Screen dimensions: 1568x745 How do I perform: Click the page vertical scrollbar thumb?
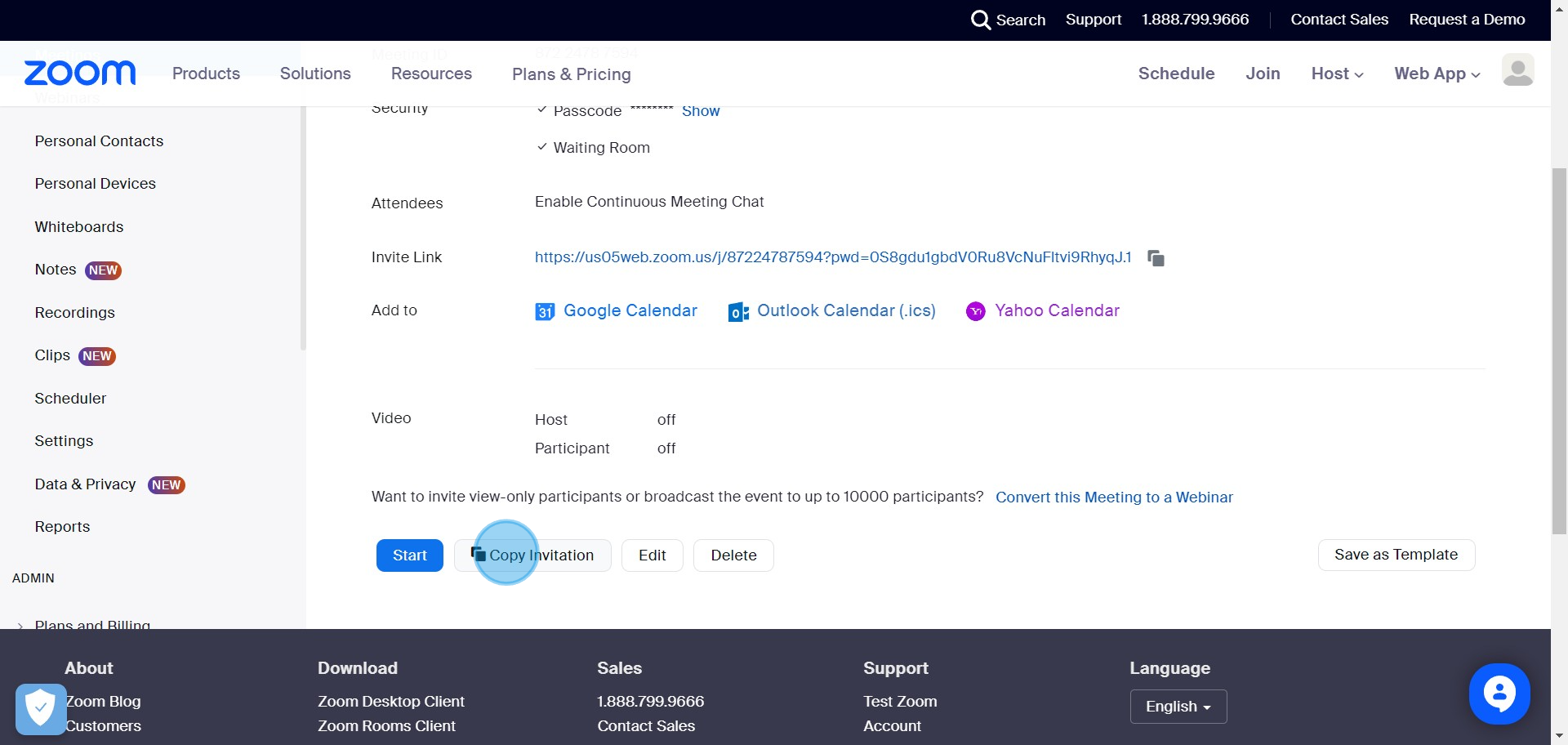[1559, 351]
